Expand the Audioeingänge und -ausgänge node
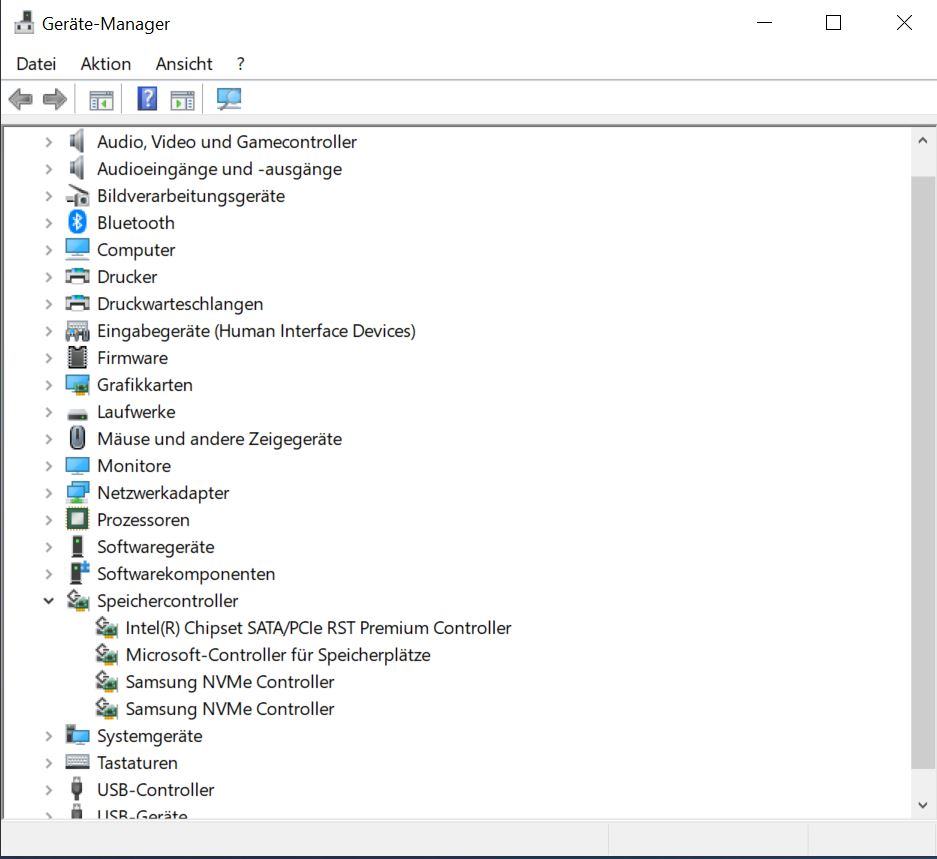Image resolution: width=937 pixels, height=859 pixels. click(x=48, y=169)
